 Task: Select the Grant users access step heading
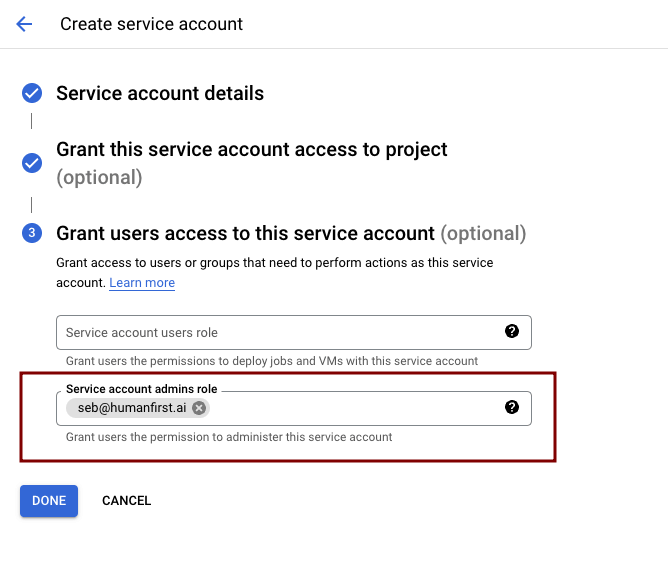(x=245, y=234)
